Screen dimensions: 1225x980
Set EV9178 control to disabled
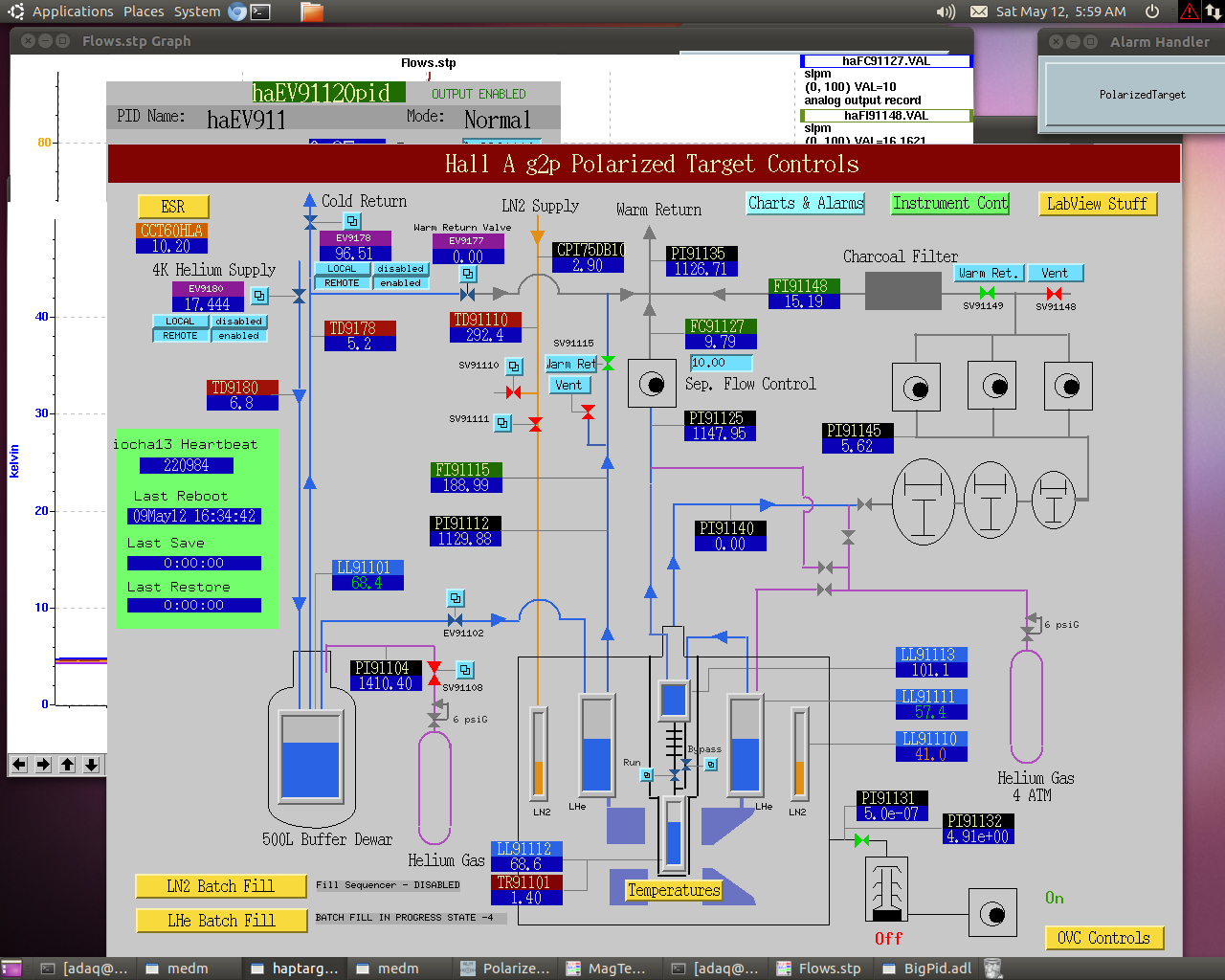(x=400, y=269)
